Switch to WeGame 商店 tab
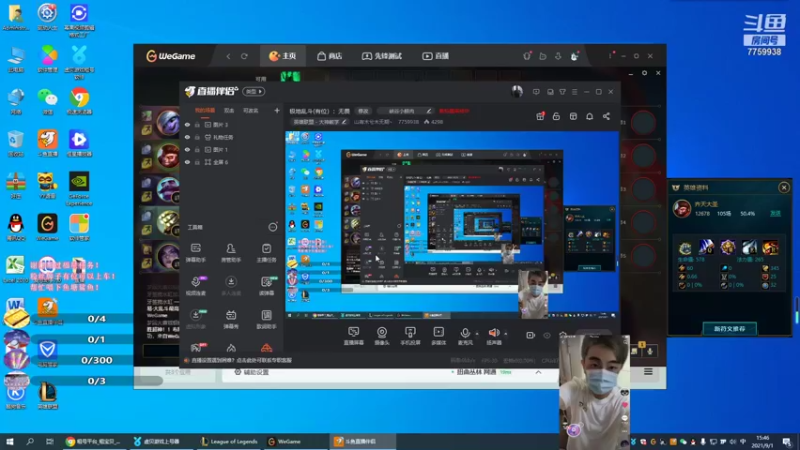 [x=330, y=56]
